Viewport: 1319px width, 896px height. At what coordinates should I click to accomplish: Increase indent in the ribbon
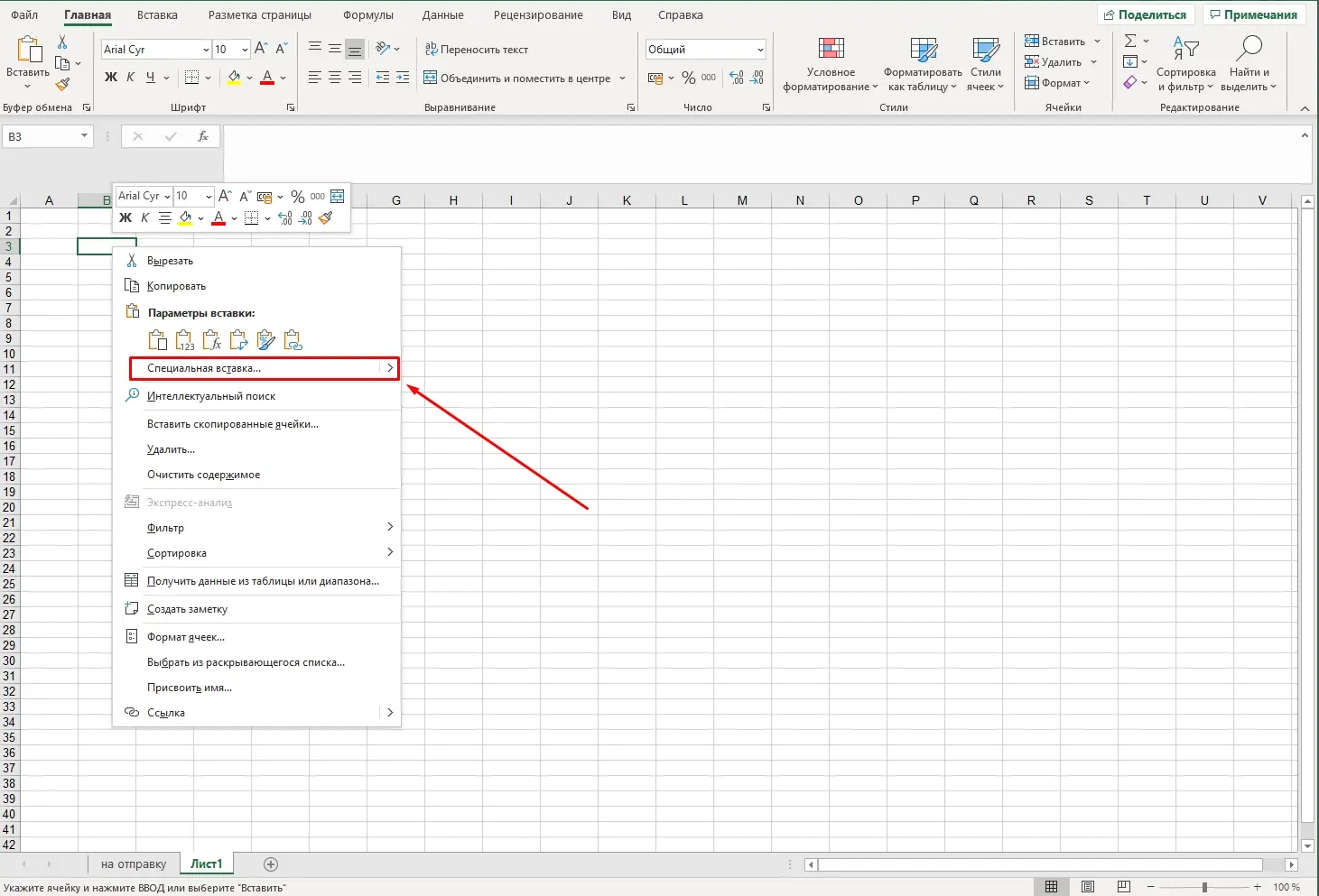pyautogui.click(x=403, y=79)
